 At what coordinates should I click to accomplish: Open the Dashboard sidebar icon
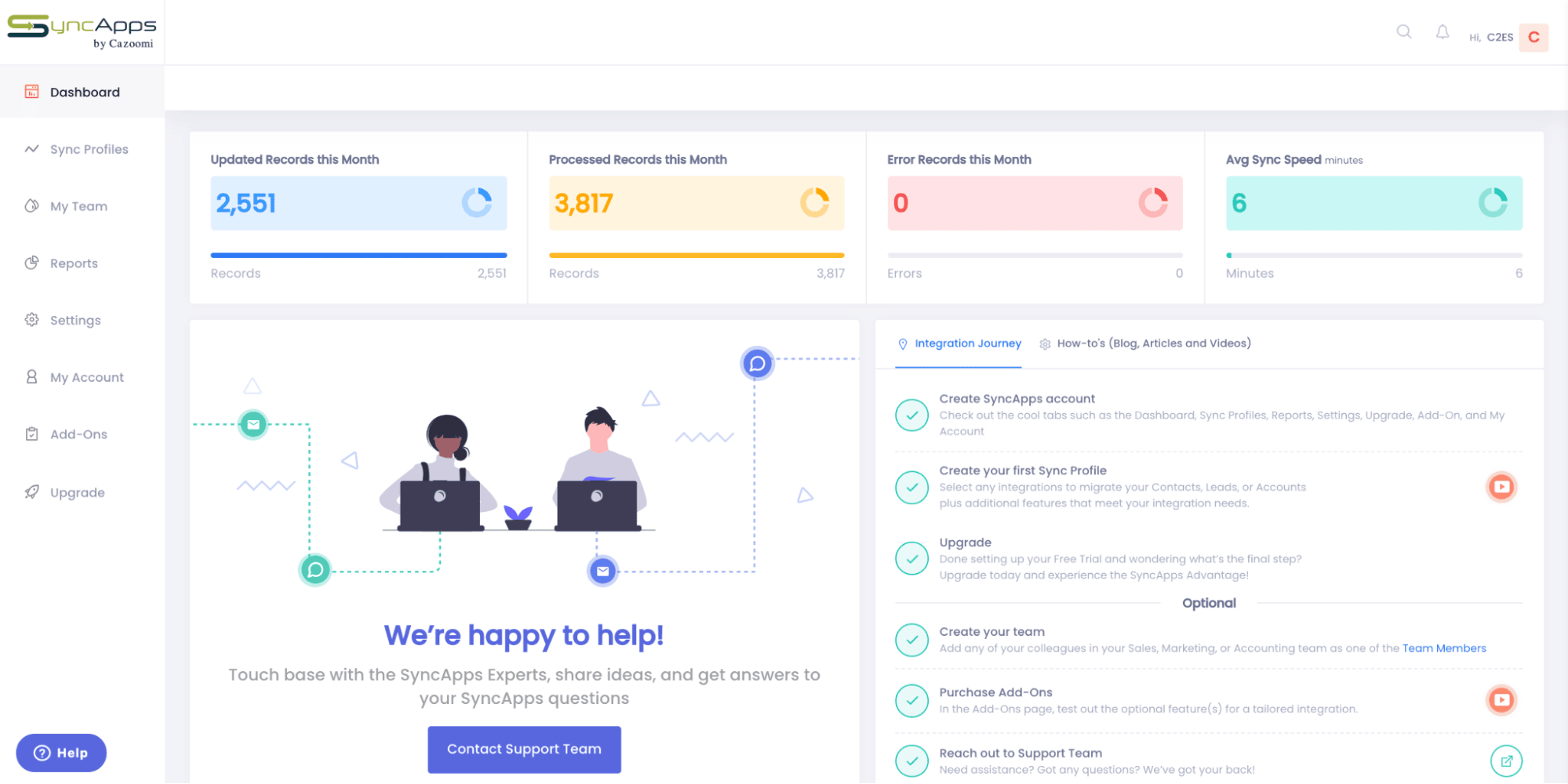point(31,92)
